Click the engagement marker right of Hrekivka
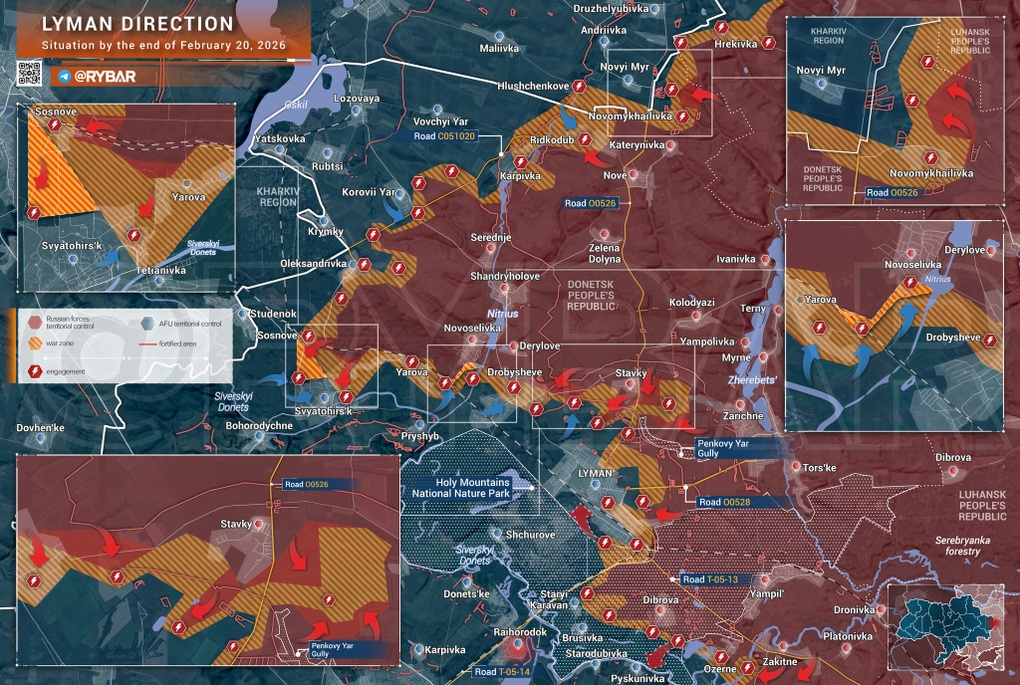The width and height of the screenshot is (1020, 685). tap(768, 42)
